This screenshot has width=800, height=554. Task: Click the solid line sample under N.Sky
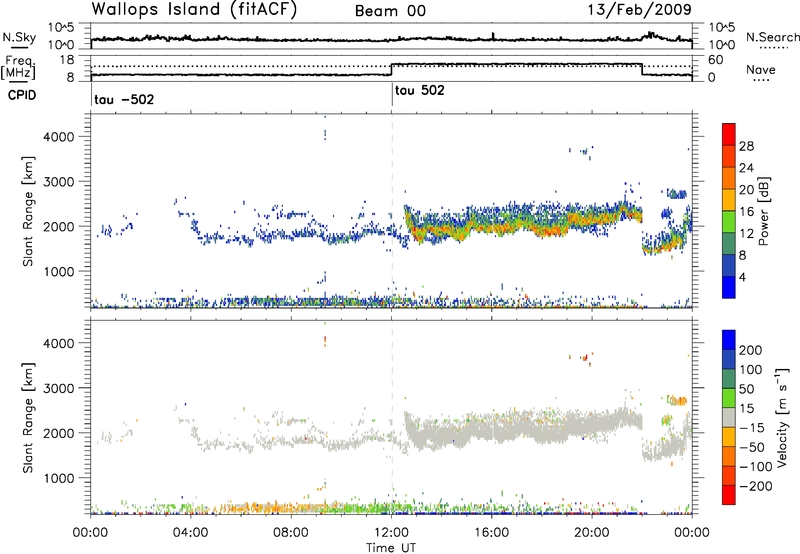18,48
